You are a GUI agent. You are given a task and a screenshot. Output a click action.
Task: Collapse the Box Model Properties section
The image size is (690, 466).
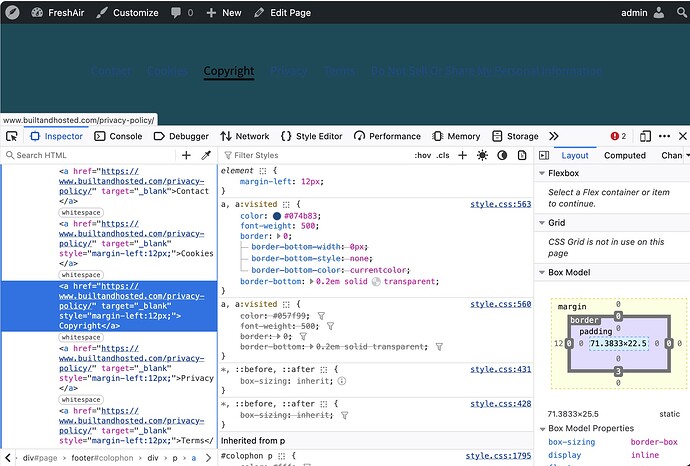(x=542, y=429)
